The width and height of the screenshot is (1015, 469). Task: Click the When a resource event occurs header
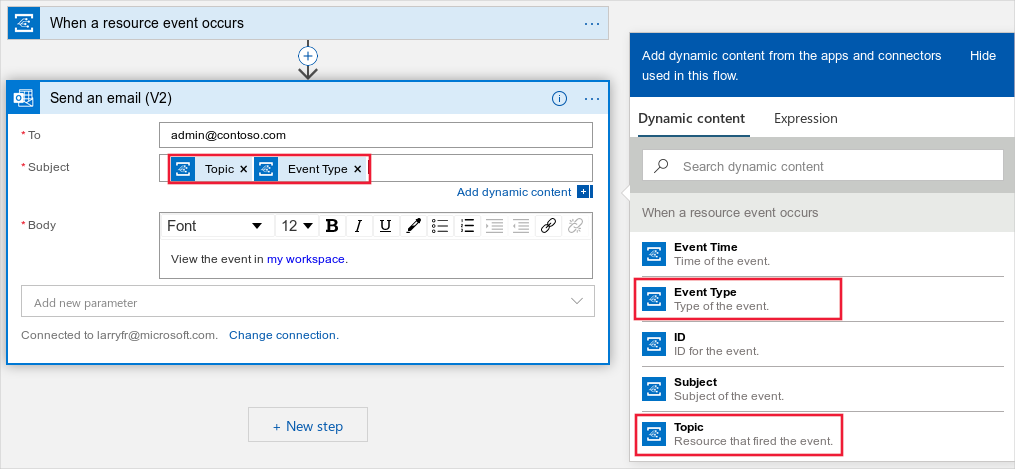308,23
